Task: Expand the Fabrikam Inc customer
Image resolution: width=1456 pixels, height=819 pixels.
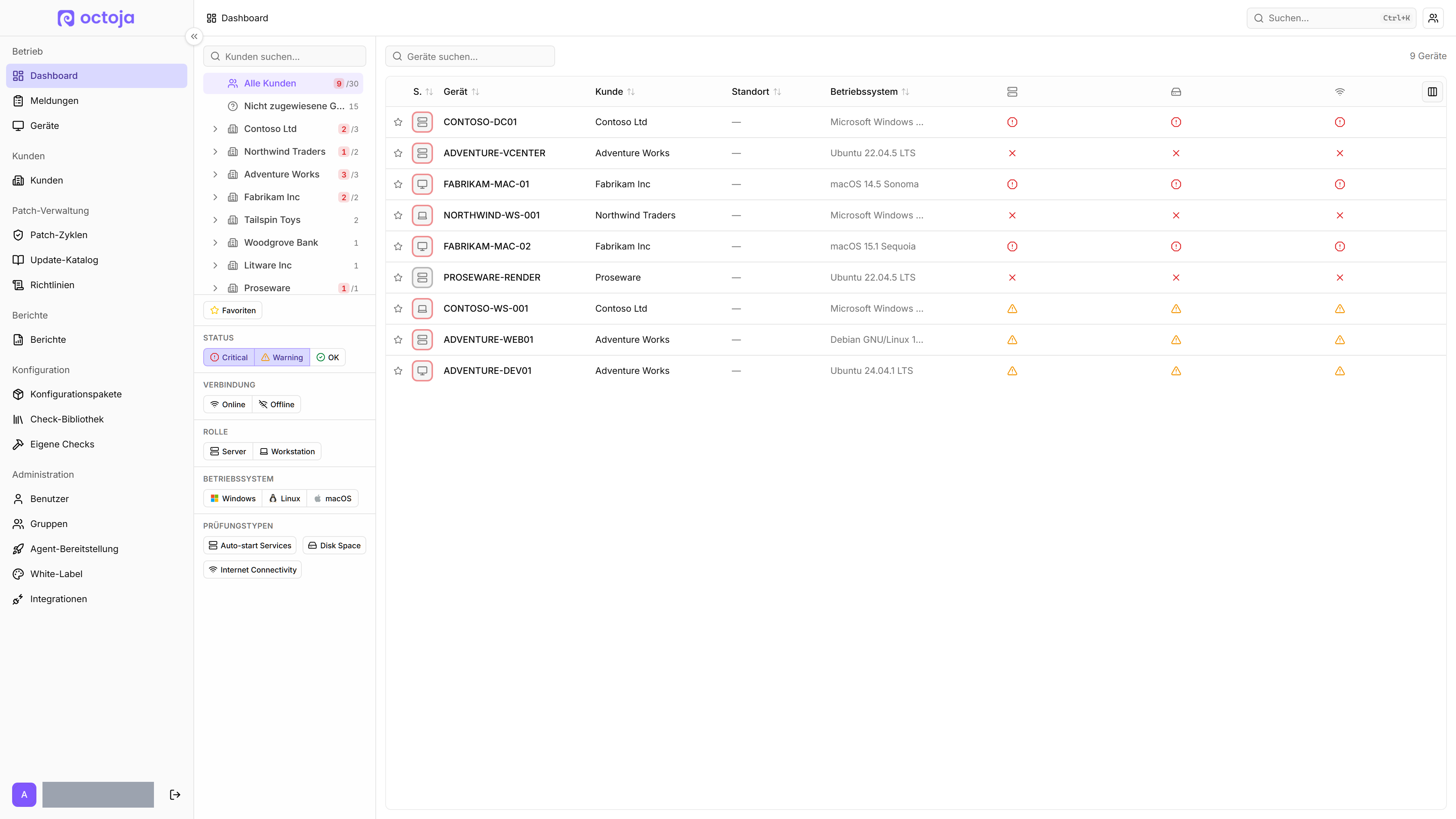Action: click(215, 197)
